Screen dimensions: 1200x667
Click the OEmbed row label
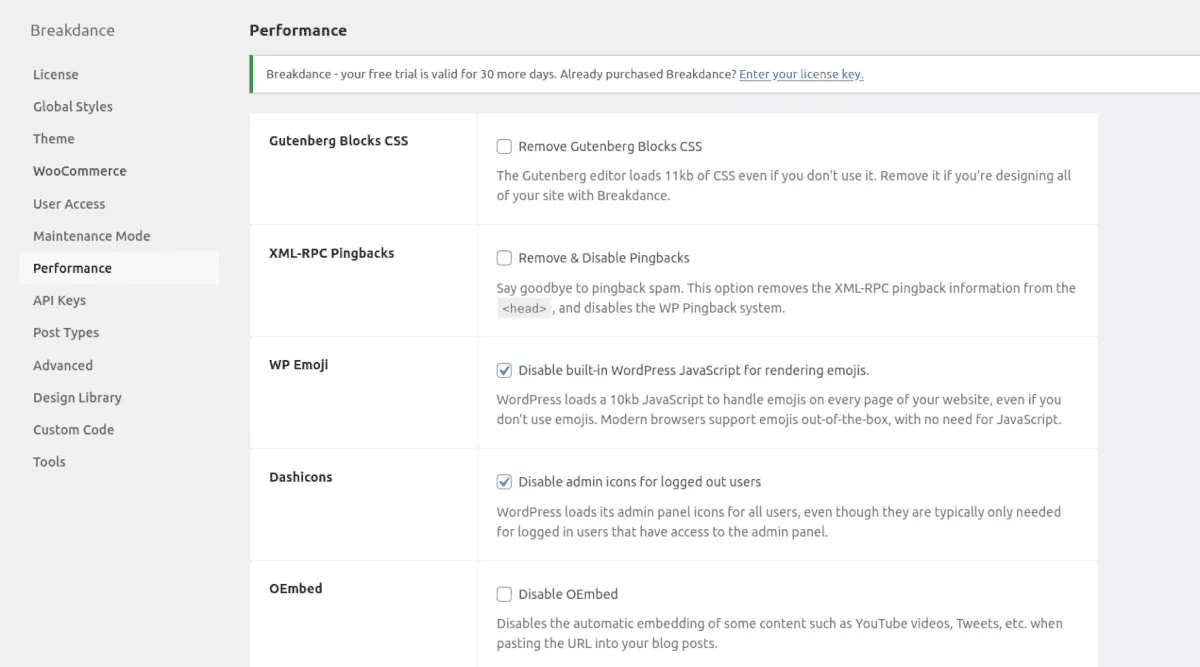(x=296, y=589)
